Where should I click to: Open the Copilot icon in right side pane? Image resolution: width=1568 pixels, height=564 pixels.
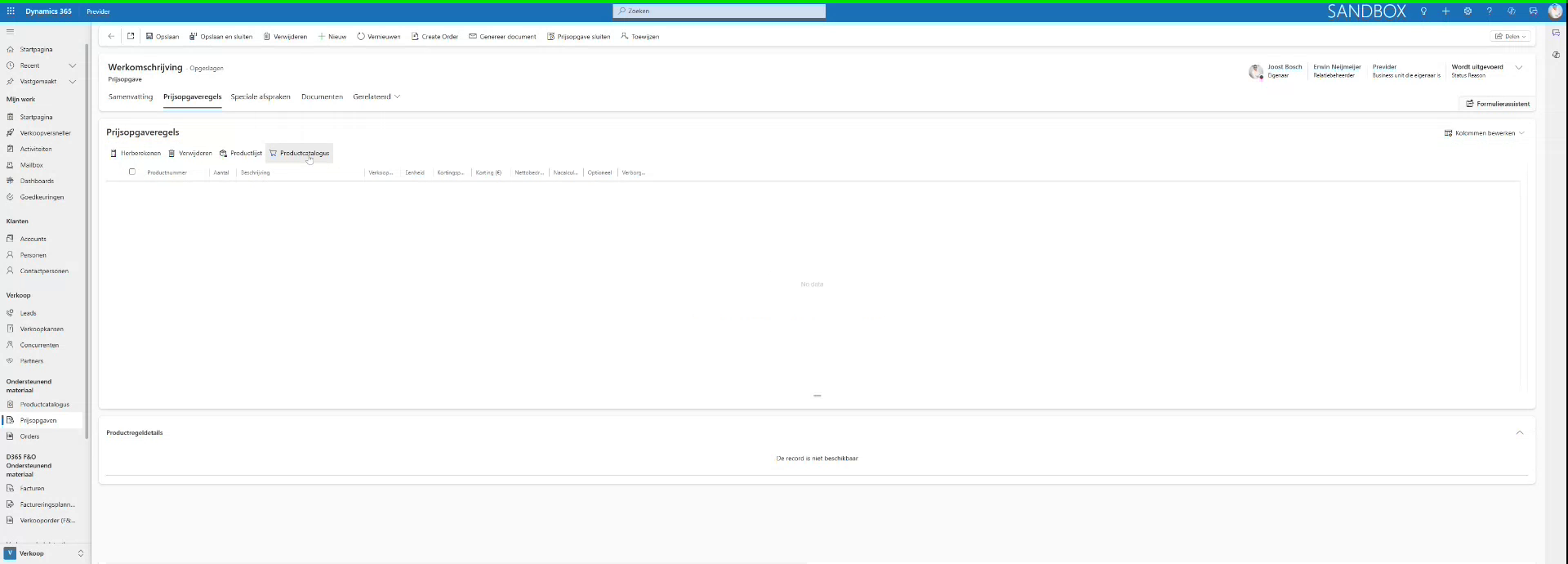point(1556,55)
